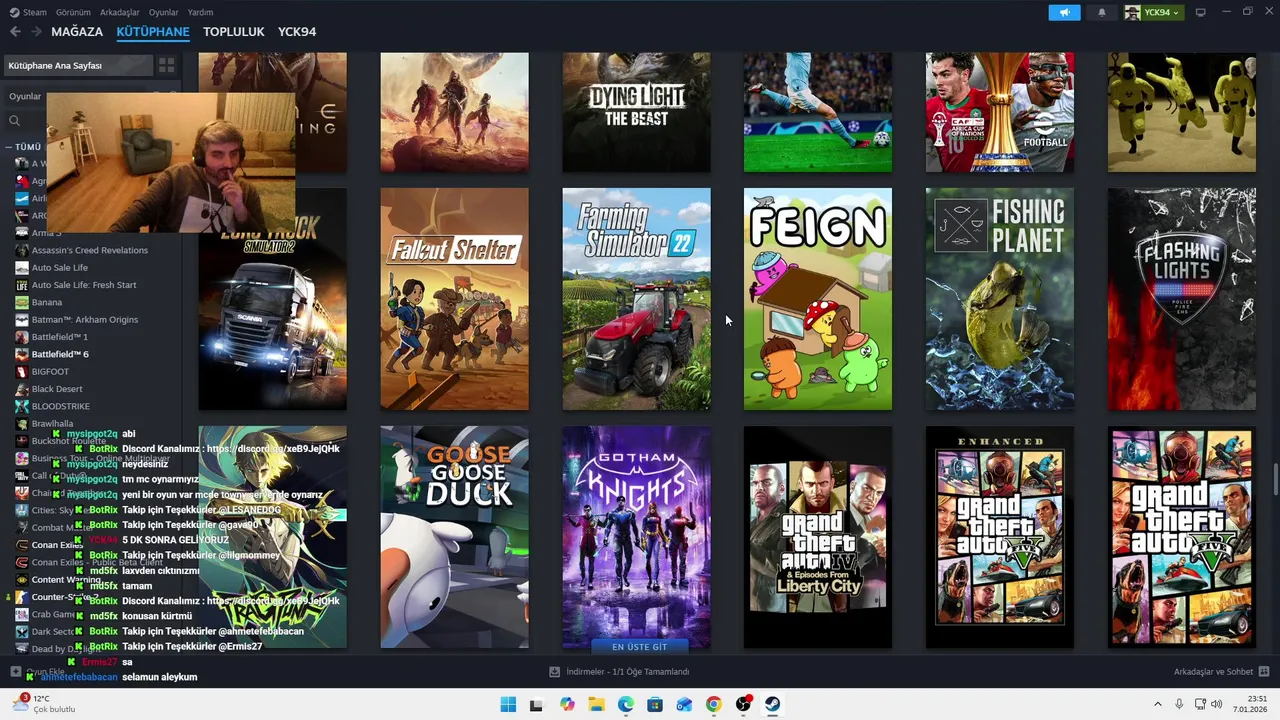The width and height of the screenshot is (1280, 720).
Task: Open Dying Light The Beast cover
Action: (x=636, y=112)
